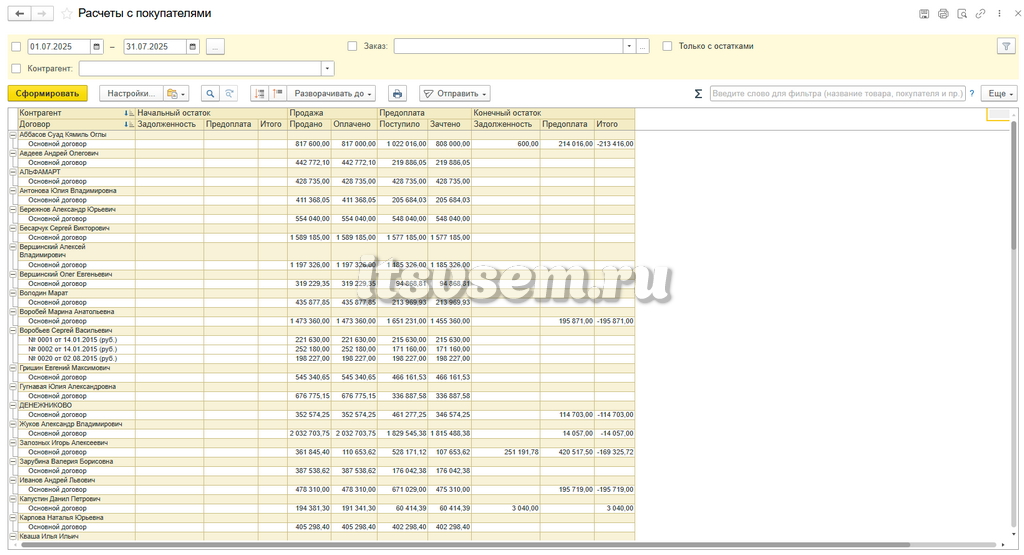Click the top-right printer icon
Viewport: 1024px width, 555px height.
[x=942, y=14]
